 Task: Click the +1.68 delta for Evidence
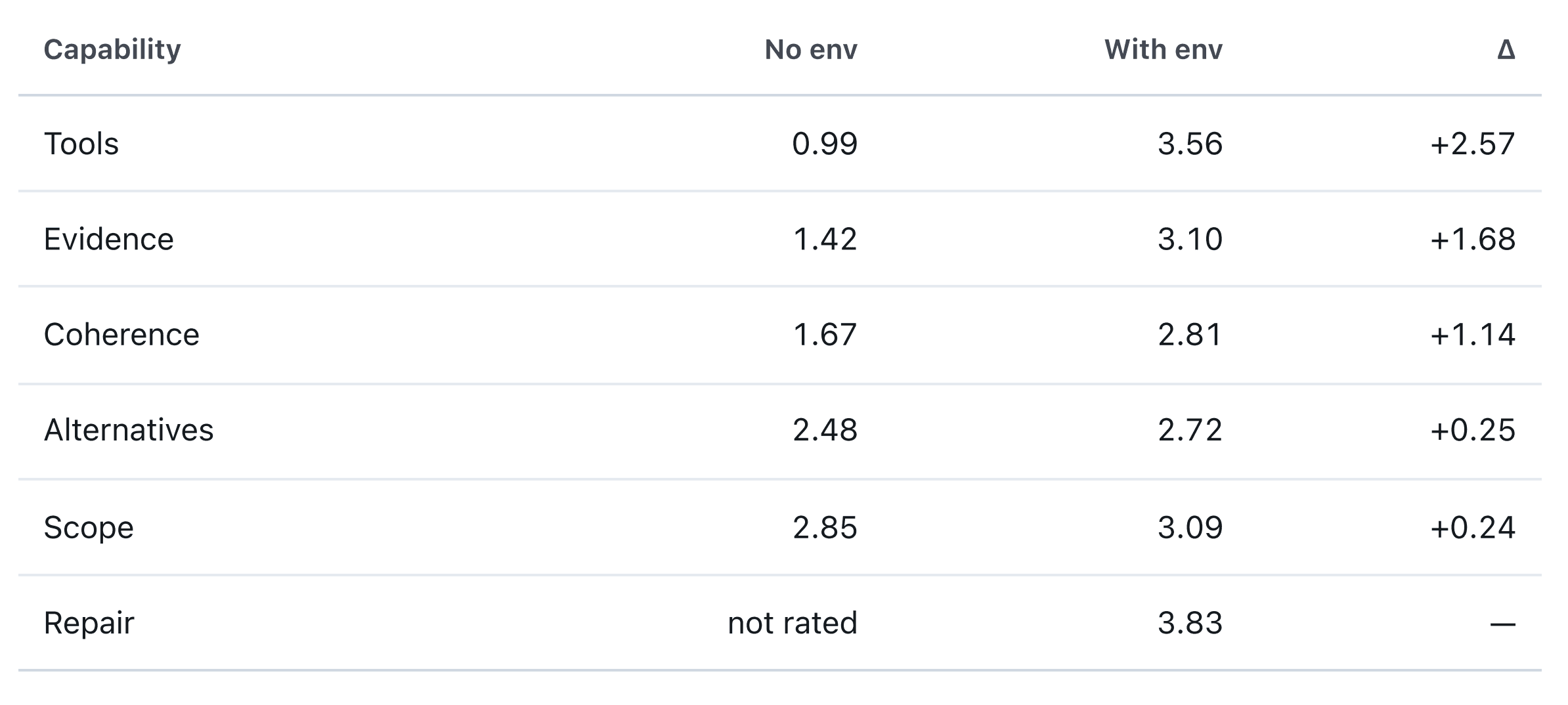click(x=1473, y=239)
